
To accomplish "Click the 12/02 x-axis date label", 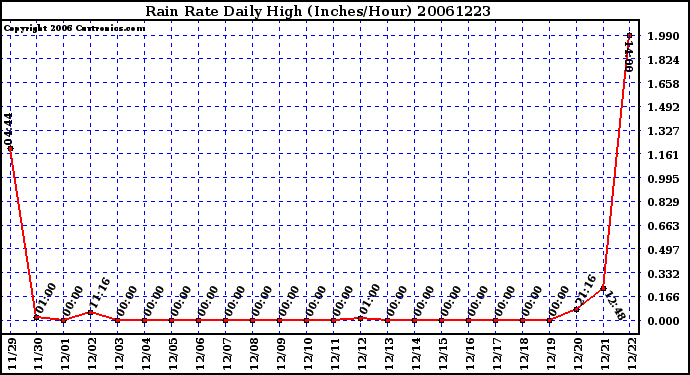I will tap(93, 354).
